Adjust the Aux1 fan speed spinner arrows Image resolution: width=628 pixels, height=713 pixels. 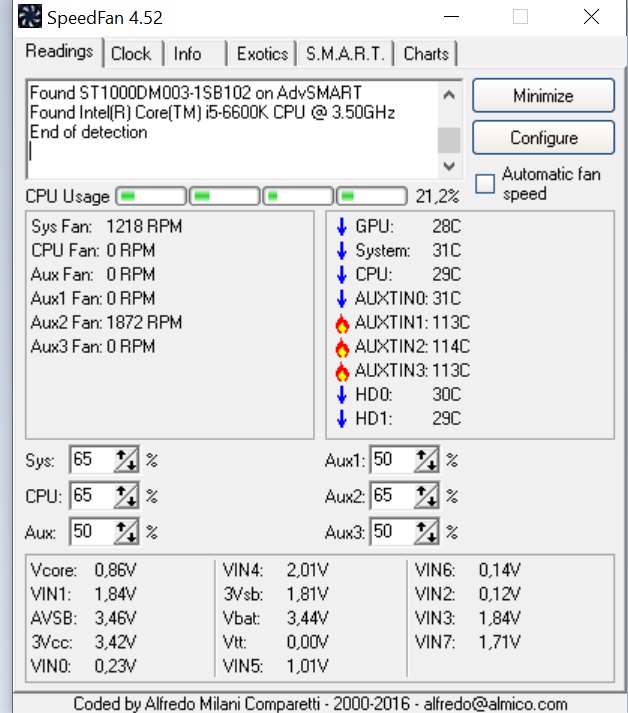[x=427, y=460]
